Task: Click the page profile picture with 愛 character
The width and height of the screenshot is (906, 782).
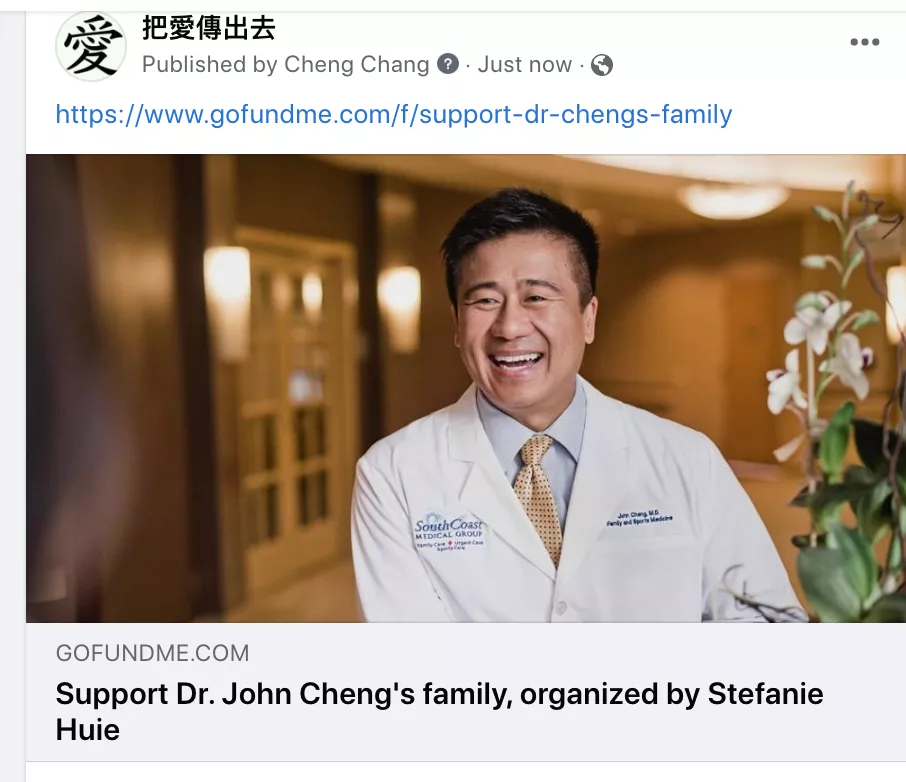Action: (x=91, y=46)
